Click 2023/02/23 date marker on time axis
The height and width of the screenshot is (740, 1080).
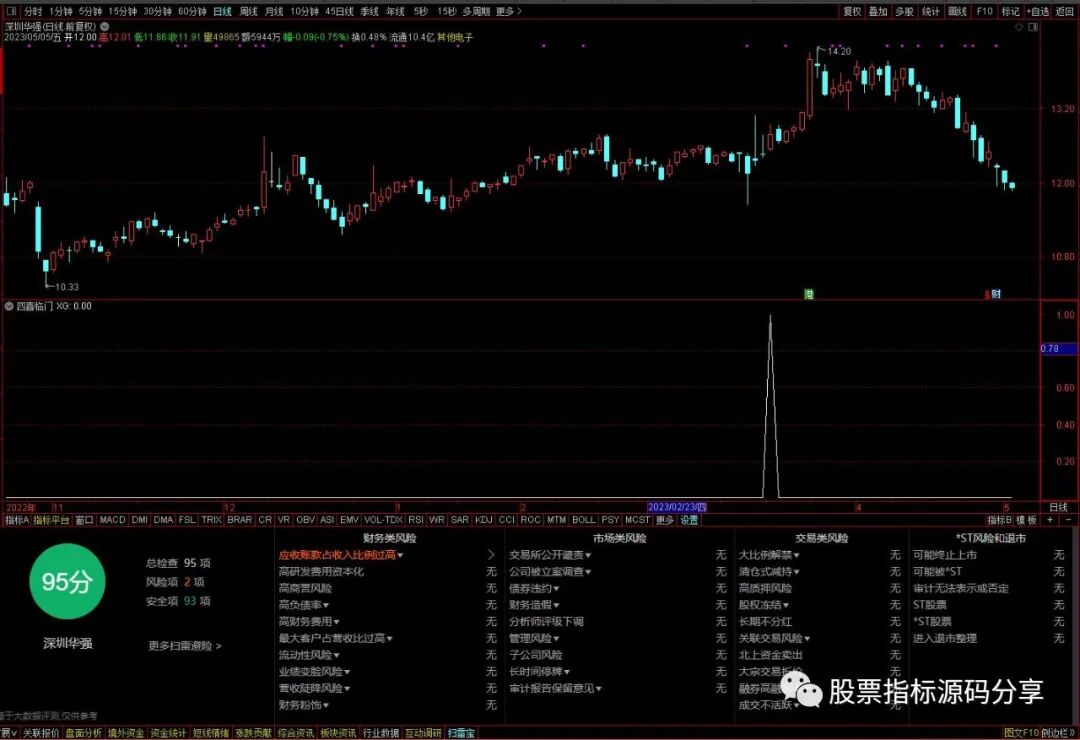pyautogui.click(x=677, y=507)
